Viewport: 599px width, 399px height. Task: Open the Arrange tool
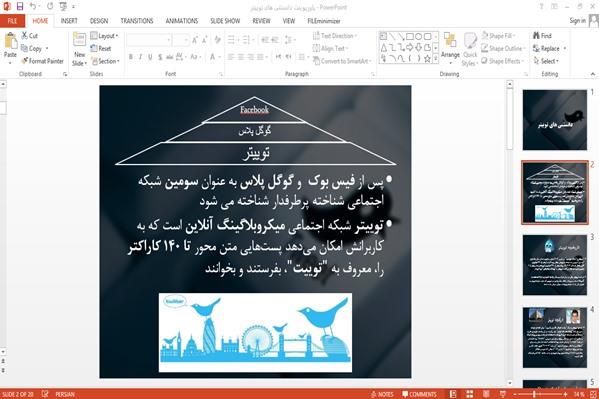coord(450,47)
